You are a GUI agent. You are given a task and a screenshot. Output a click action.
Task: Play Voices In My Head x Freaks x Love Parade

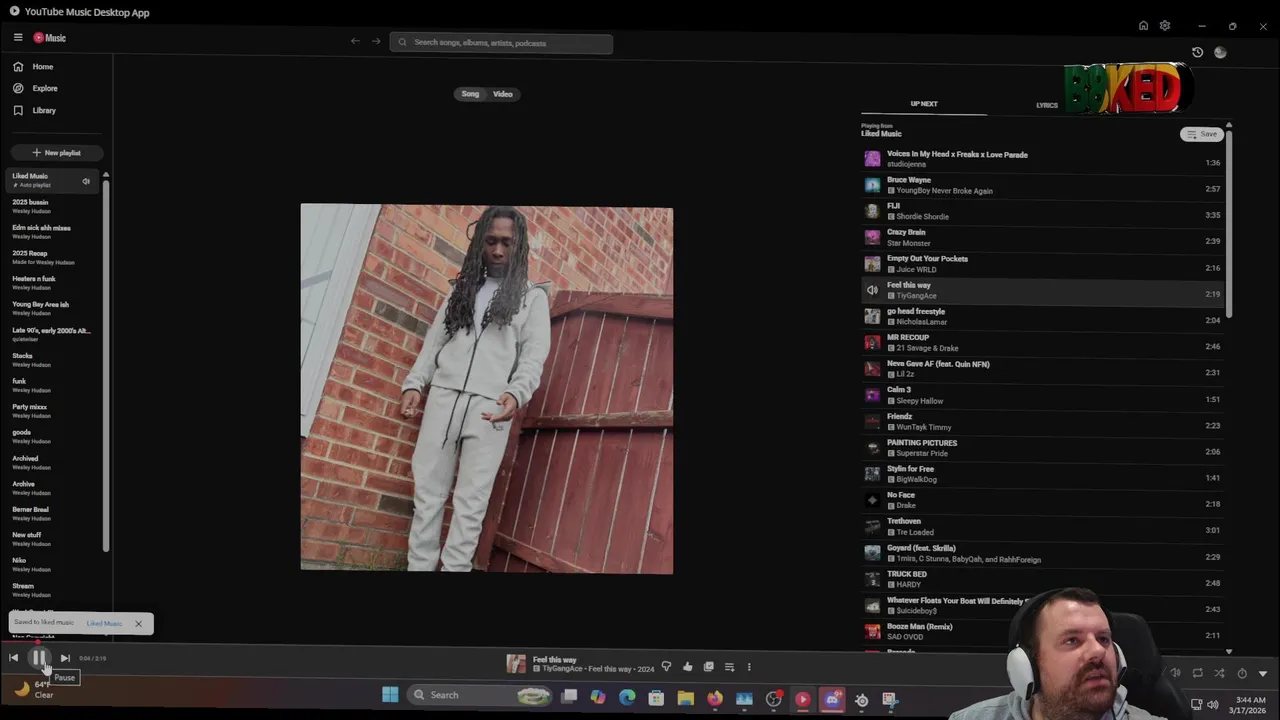click(x=1043, y=159)
